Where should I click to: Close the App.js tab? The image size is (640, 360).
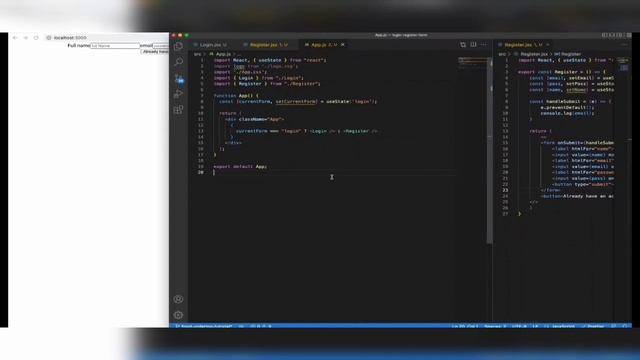click(x=343, y=45)
